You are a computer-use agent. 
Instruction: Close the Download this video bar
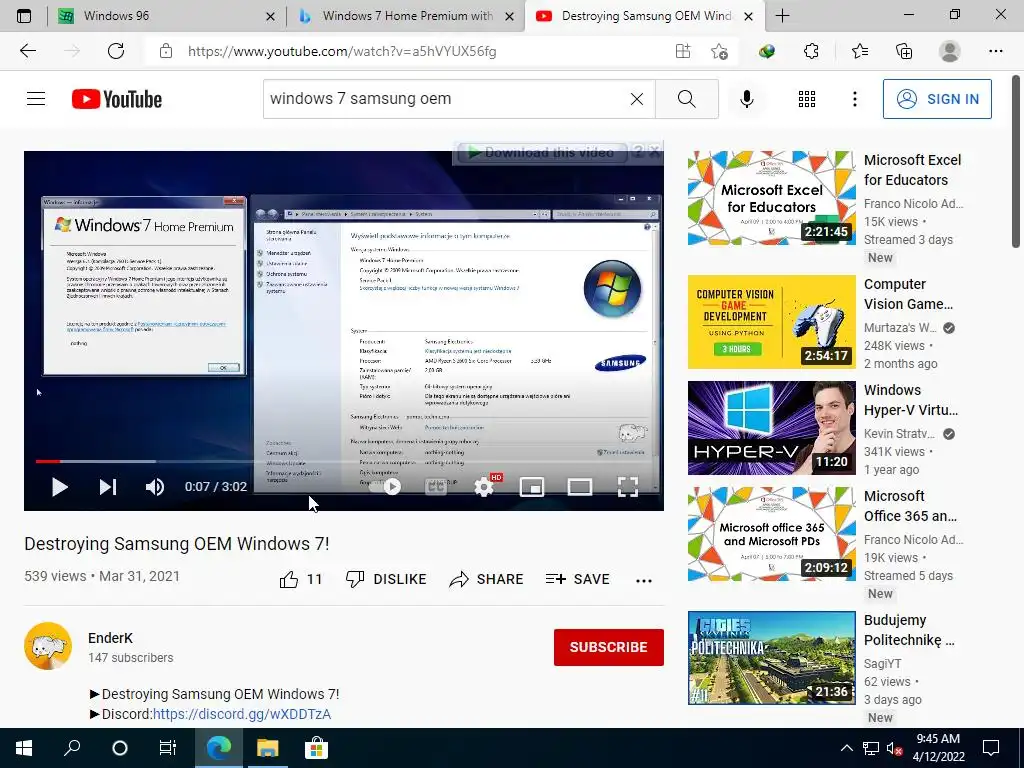(655, 152)
